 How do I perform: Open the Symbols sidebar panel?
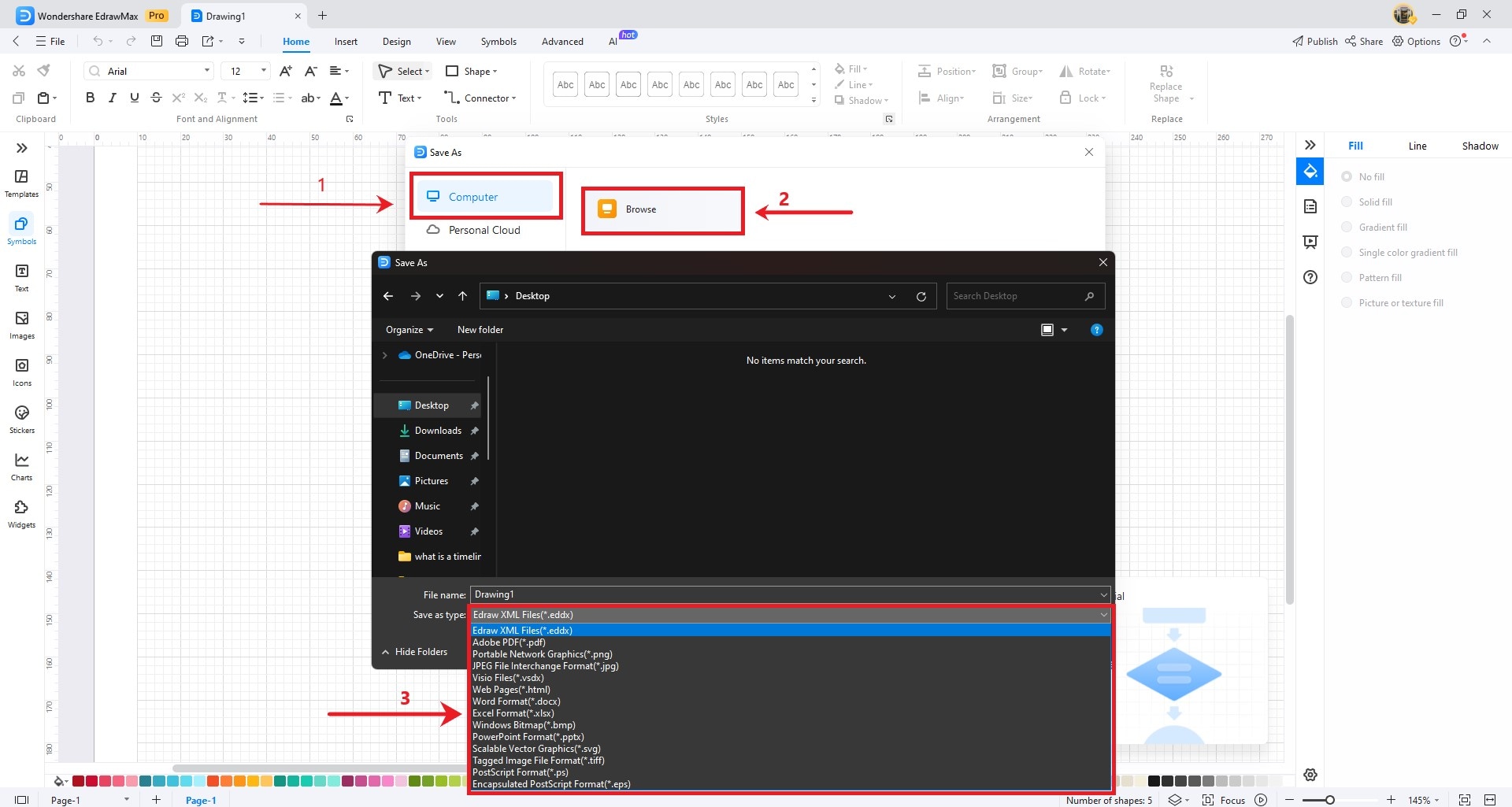click(x=21, y=230)
